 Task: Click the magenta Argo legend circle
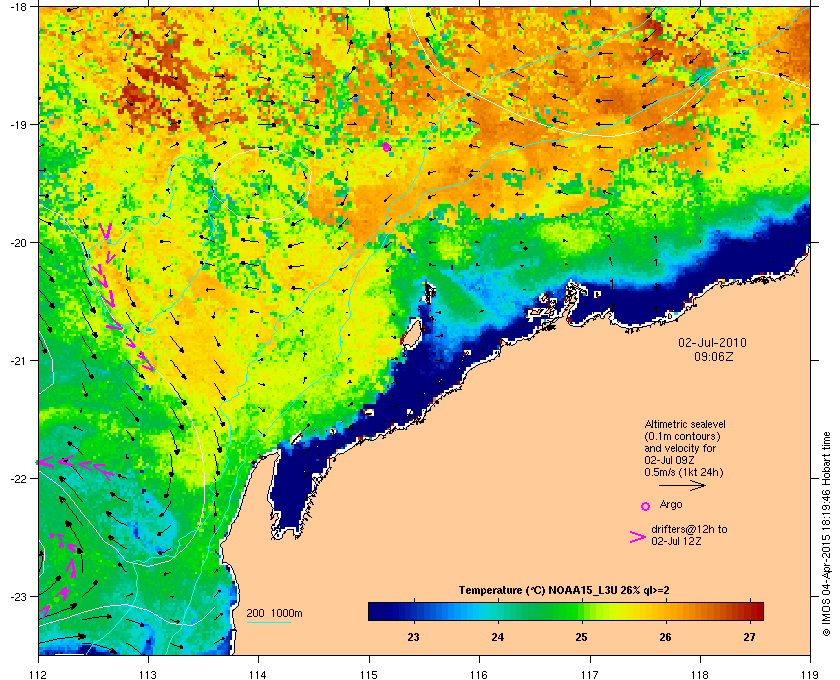click(x=646, y=506)
